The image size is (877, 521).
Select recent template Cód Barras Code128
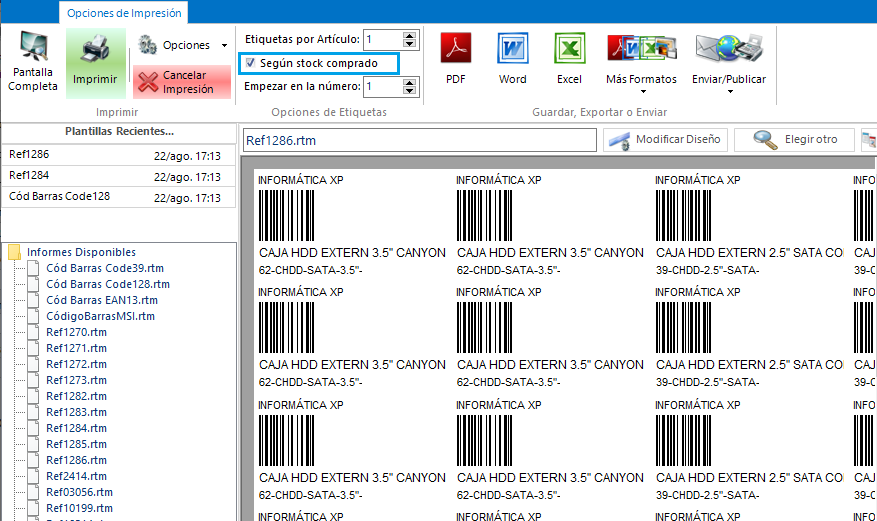[x=119, y=197]
